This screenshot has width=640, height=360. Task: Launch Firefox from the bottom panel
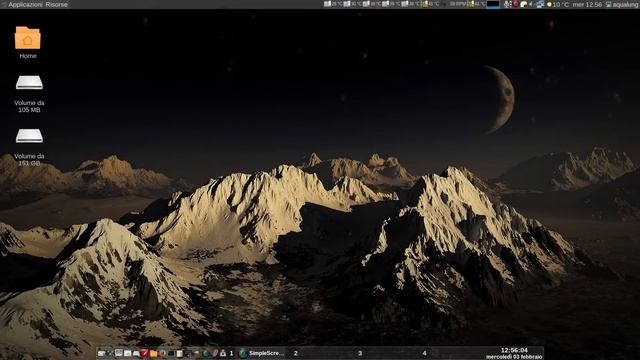click(162, 353)
